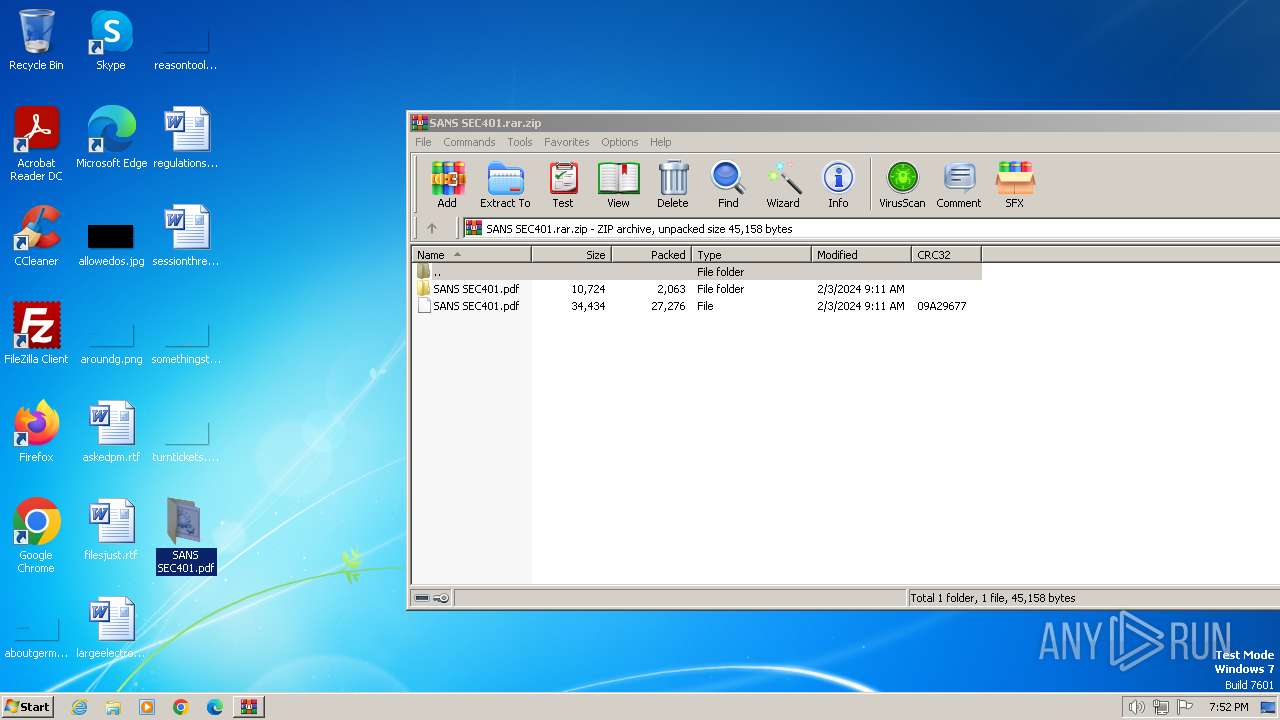Run the VirusScan icon
Image resolution: width=1280 pixels, height=720 pixels.
[902, 185]
